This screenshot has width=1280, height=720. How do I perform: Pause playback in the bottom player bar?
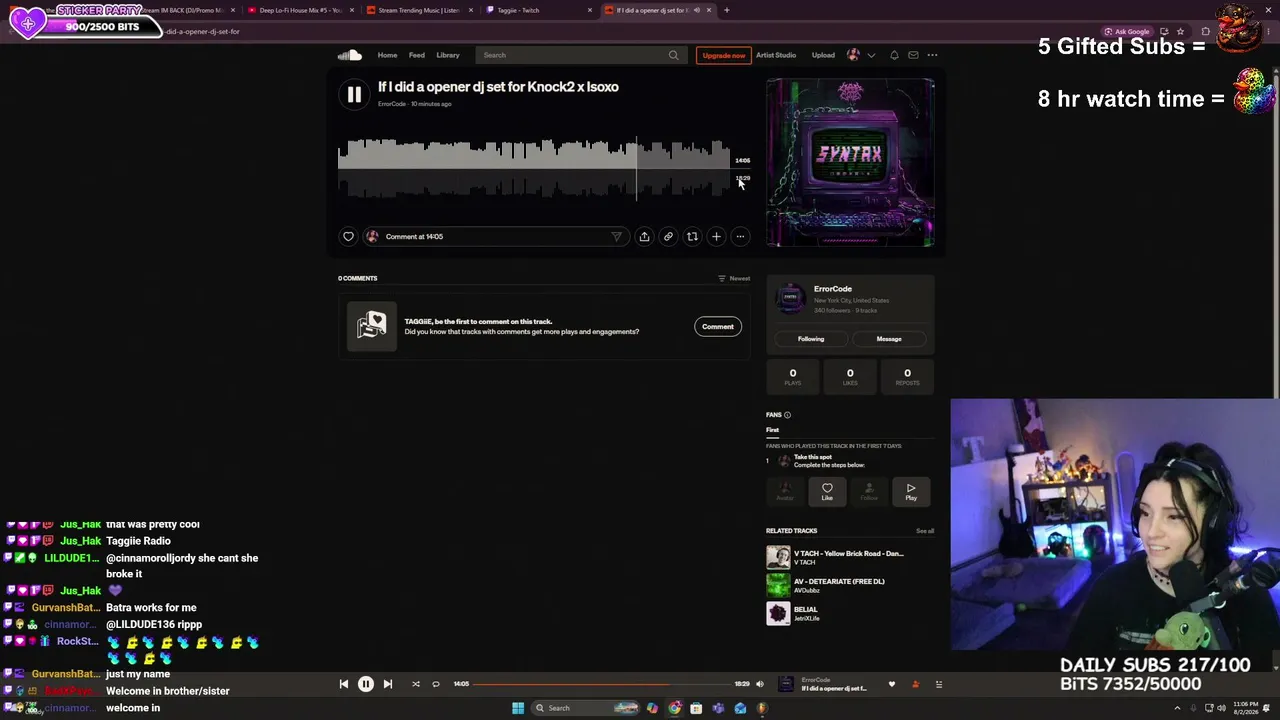pos(366,684)
